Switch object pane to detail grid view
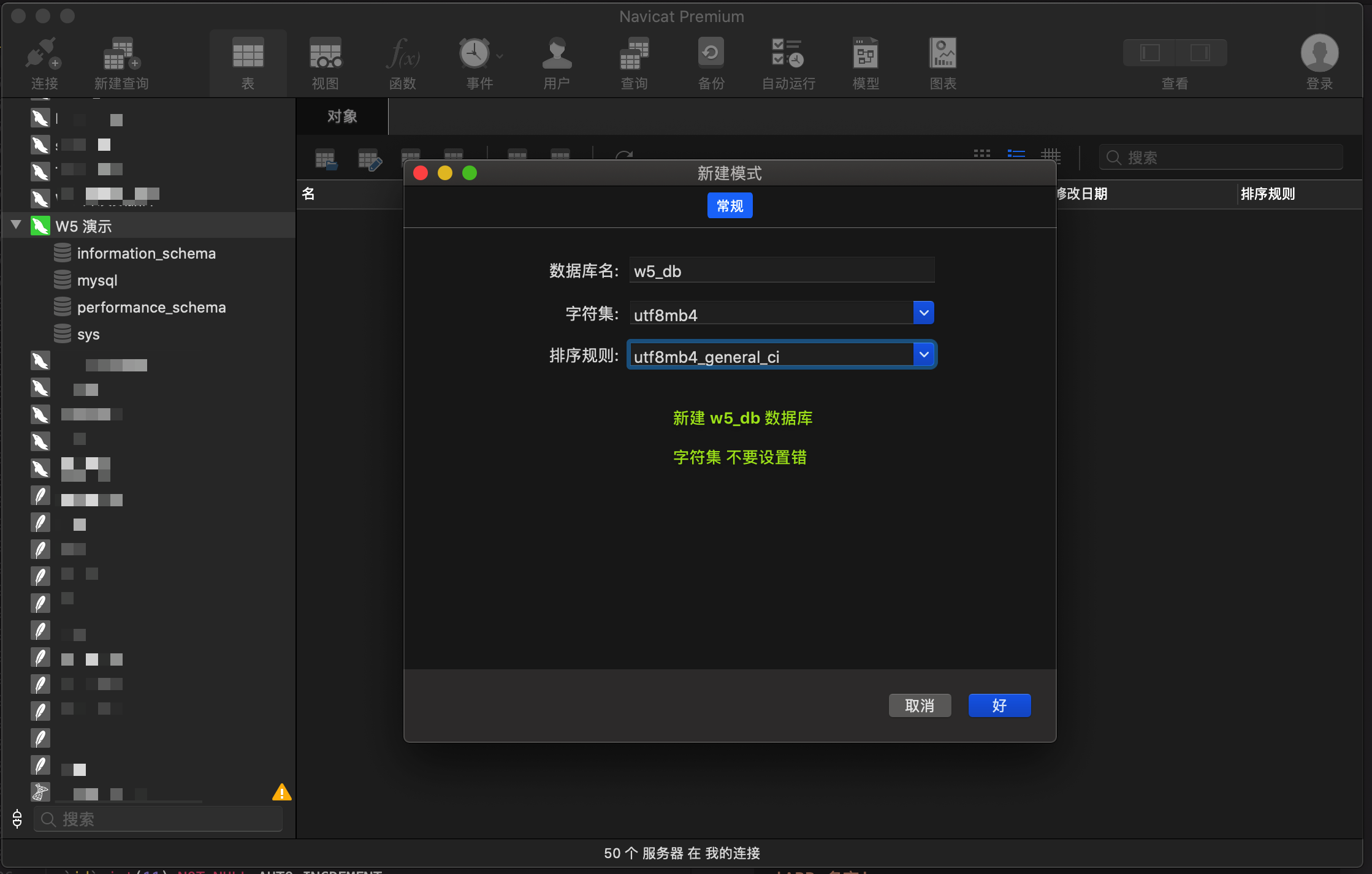This screenshot has width=1372, height=874. (1050, 154)
